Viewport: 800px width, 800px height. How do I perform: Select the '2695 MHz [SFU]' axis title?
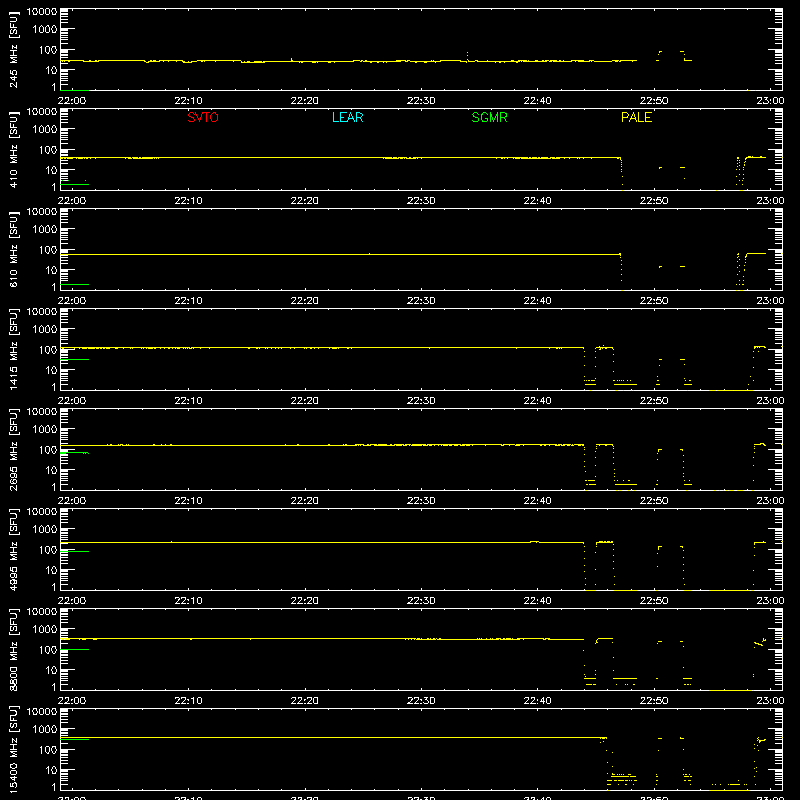(x=13, y=449)
